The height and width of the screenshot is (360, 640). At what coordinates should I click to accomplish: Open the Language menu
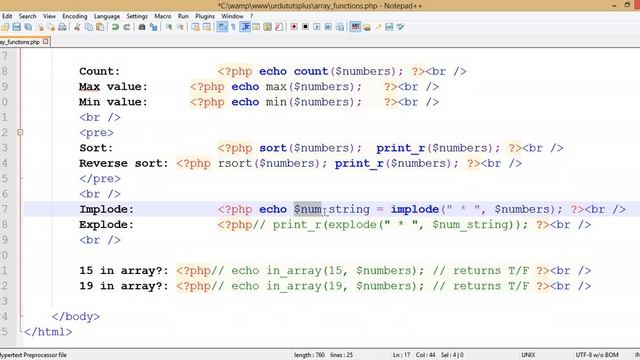coord(107,16)
